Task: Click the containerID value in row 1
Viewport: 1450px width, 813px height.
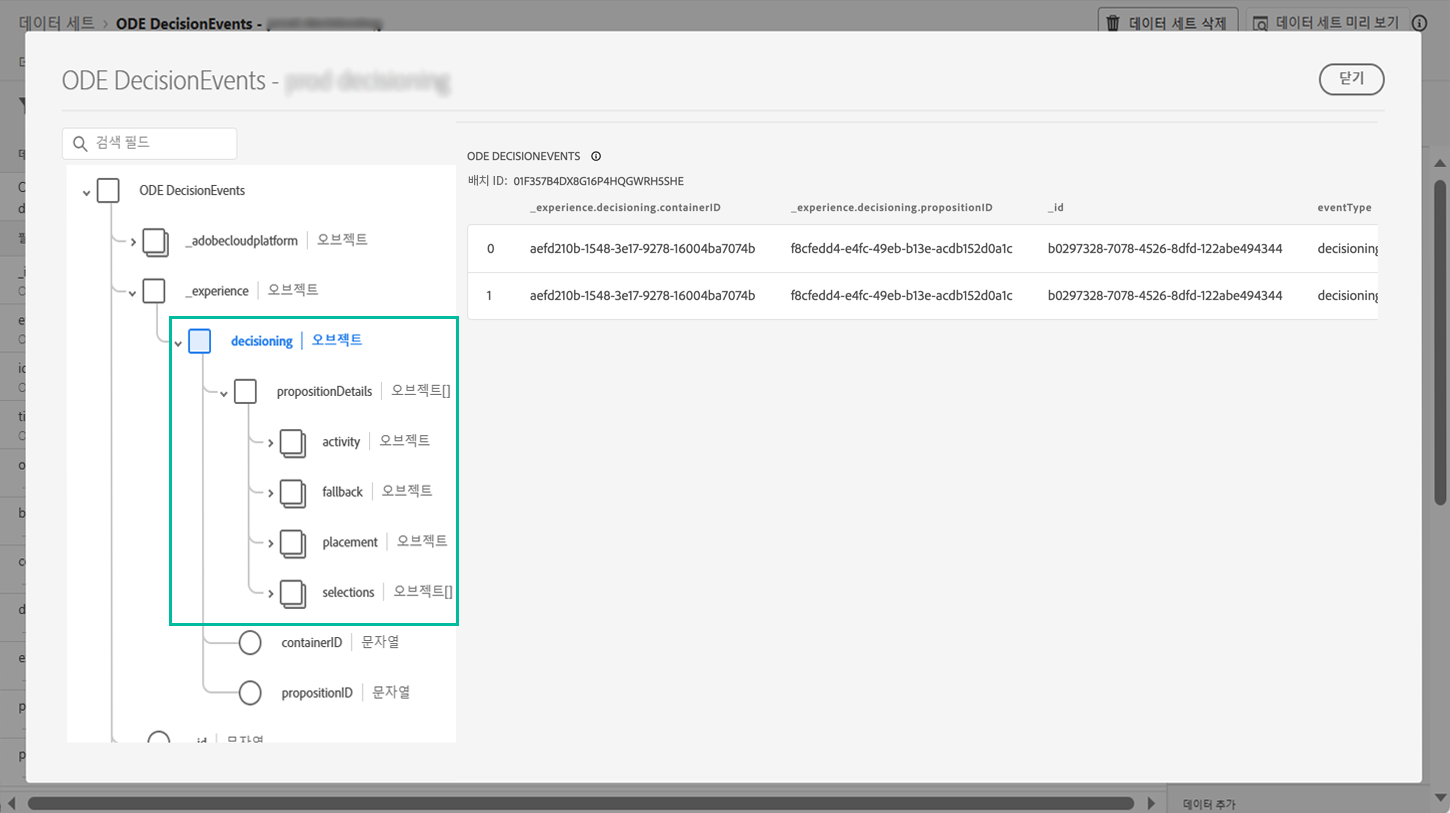Action: [x=642, y=295]
